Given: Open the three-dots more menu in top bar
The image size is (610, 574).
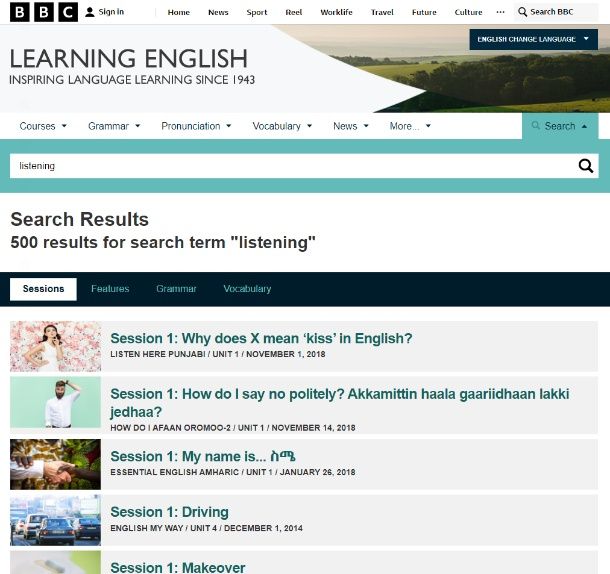Looking at the screenshot, I should click(500, 12).
